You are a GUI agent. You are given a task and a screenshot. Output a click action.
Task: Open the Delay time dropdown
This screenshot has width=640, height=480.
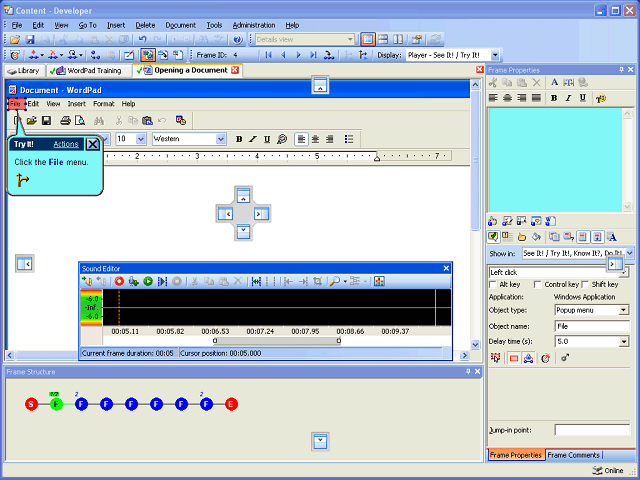coord(623,342)
